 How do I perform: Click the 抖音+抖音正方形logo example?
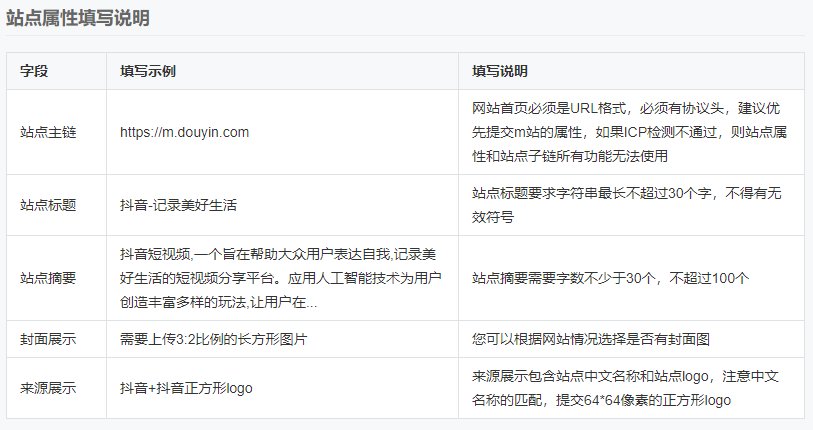[185, 388]
